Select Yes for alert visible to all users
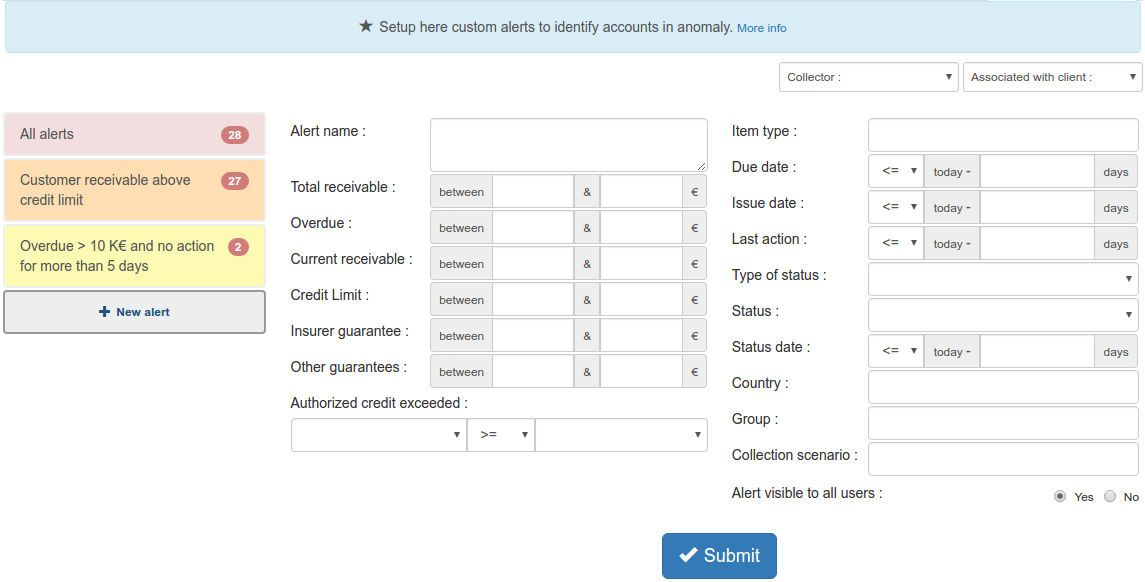1145x582 pixels. [1060, 496]
